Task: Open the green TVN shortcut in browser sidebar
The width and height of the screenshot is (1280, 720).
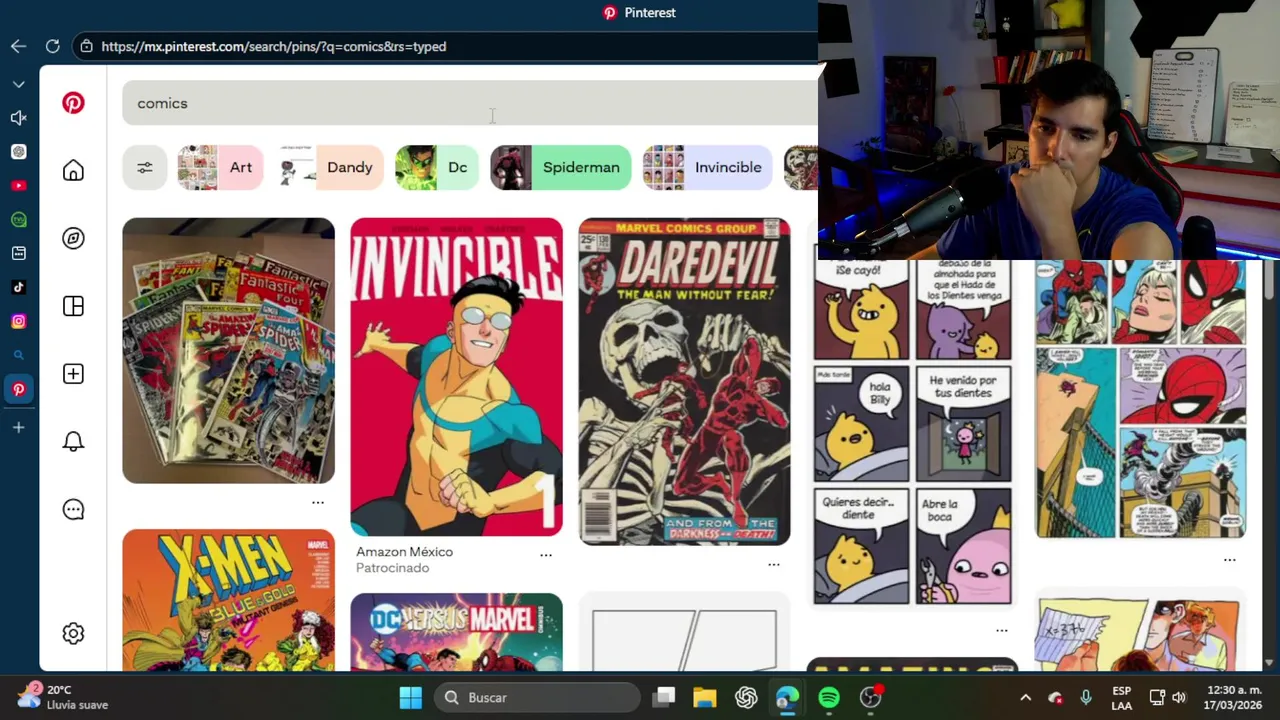Action: point(18,220)
